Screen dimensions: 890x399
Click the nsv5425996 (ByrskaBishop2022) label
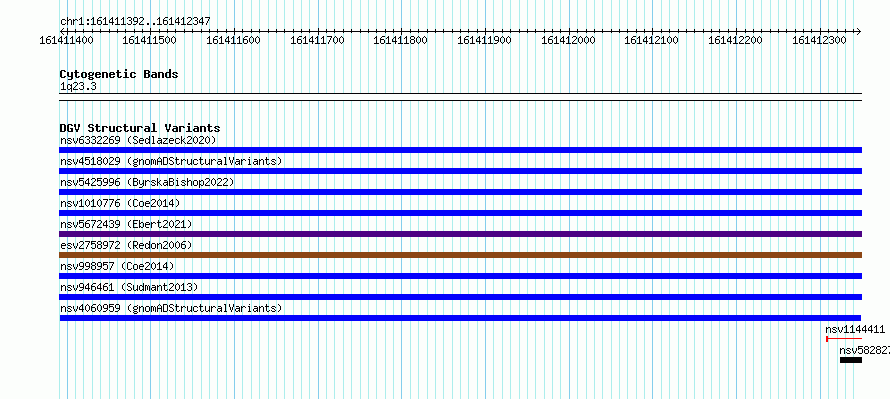pyautogui.click(x=147, y=182)
